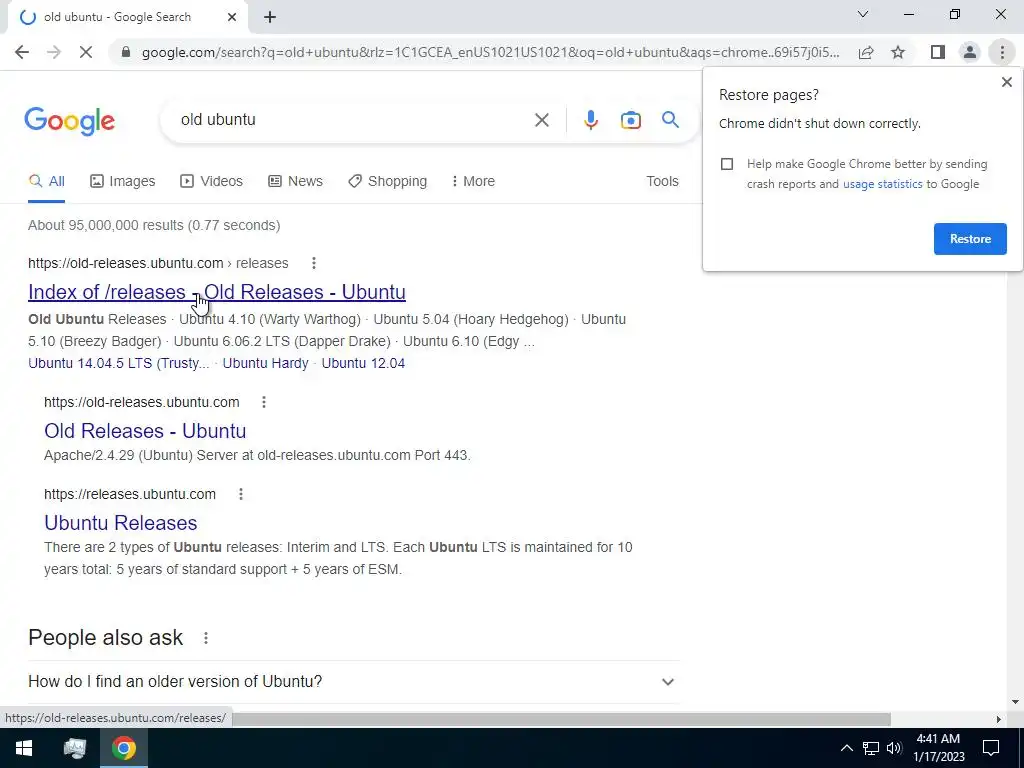This screenshot has width=1024, height=768.
Task: Click the Google logo
Action: (70, 121)
